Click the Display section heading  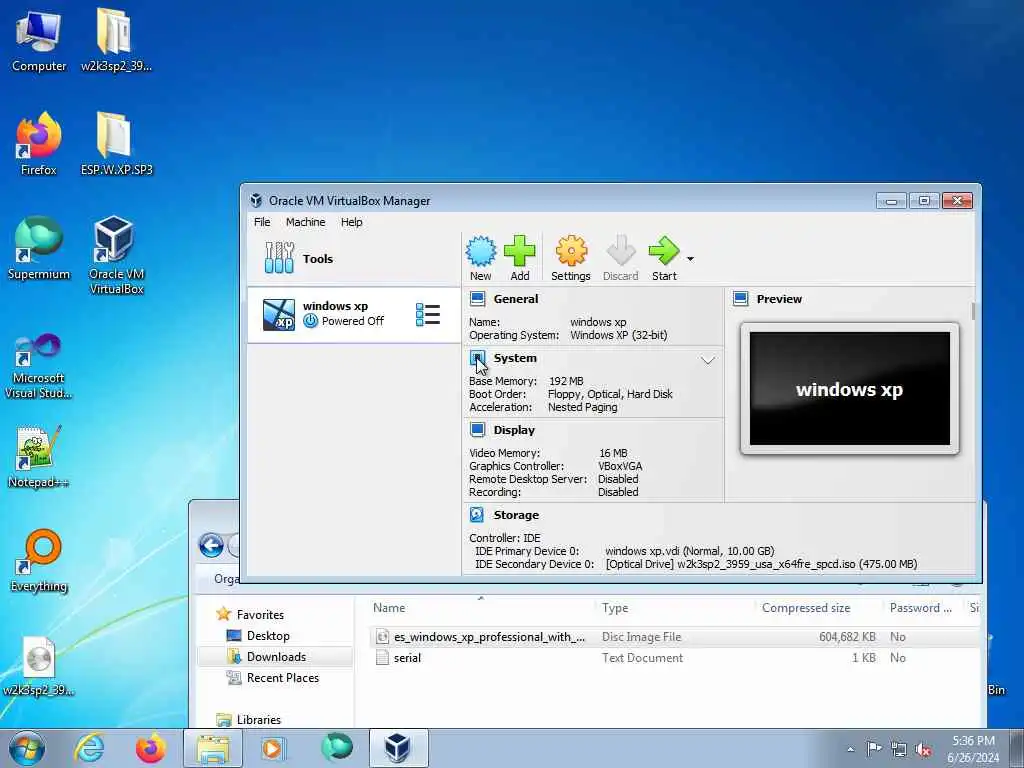tap(514, 430)
